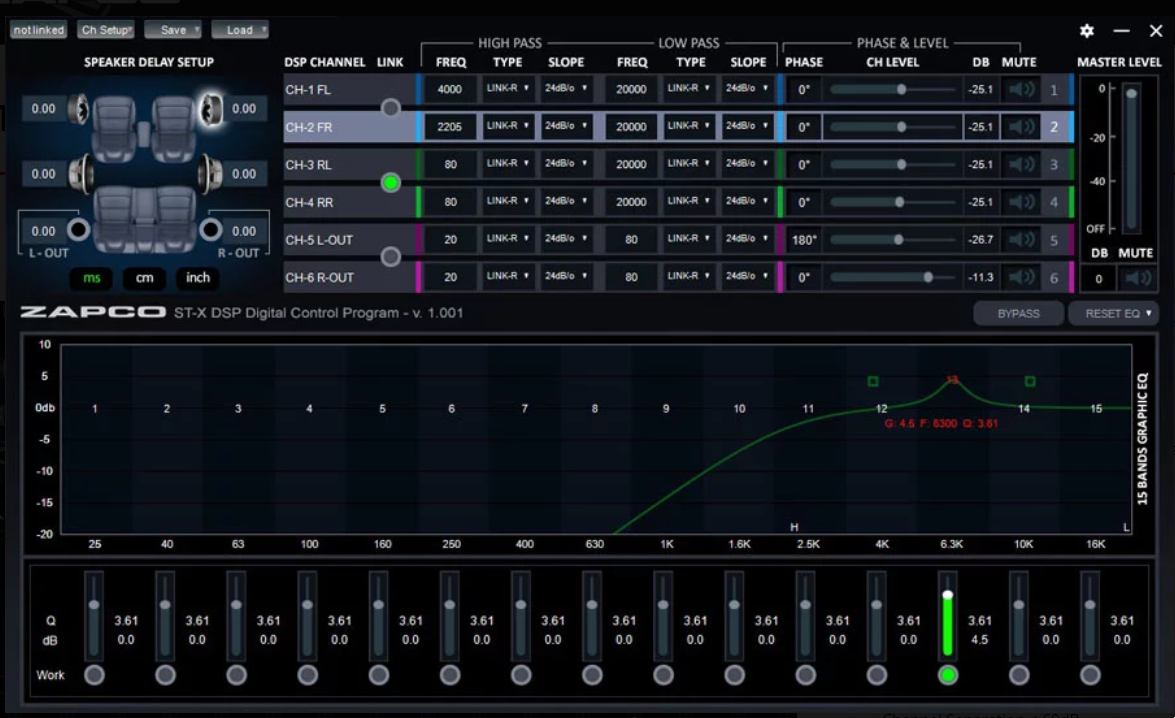1175x718 pixels.
Task: Select channel number 6 button
Action: (1054, 278)
